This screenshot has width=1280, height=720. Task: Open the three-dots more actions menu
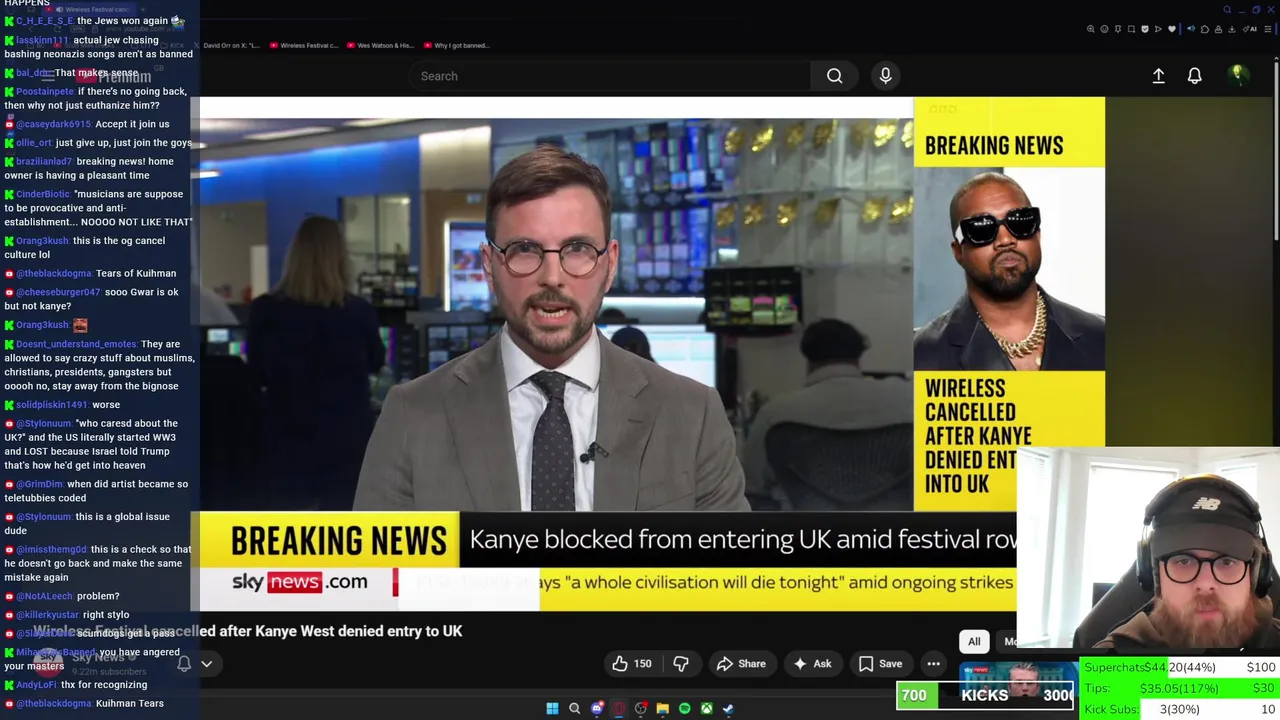pos(933,664)
